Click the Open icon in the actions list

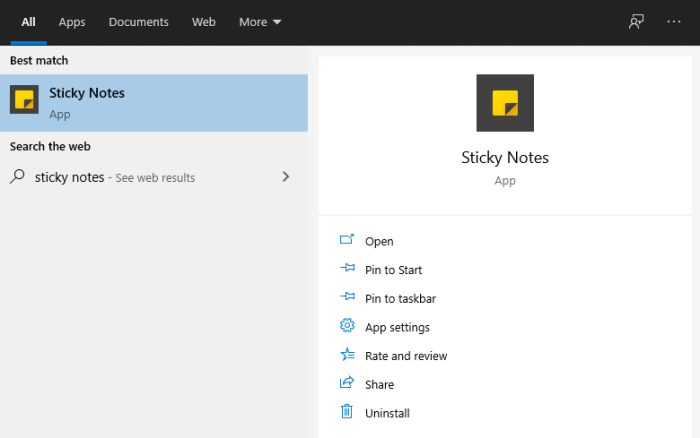(x=347, y=240)
